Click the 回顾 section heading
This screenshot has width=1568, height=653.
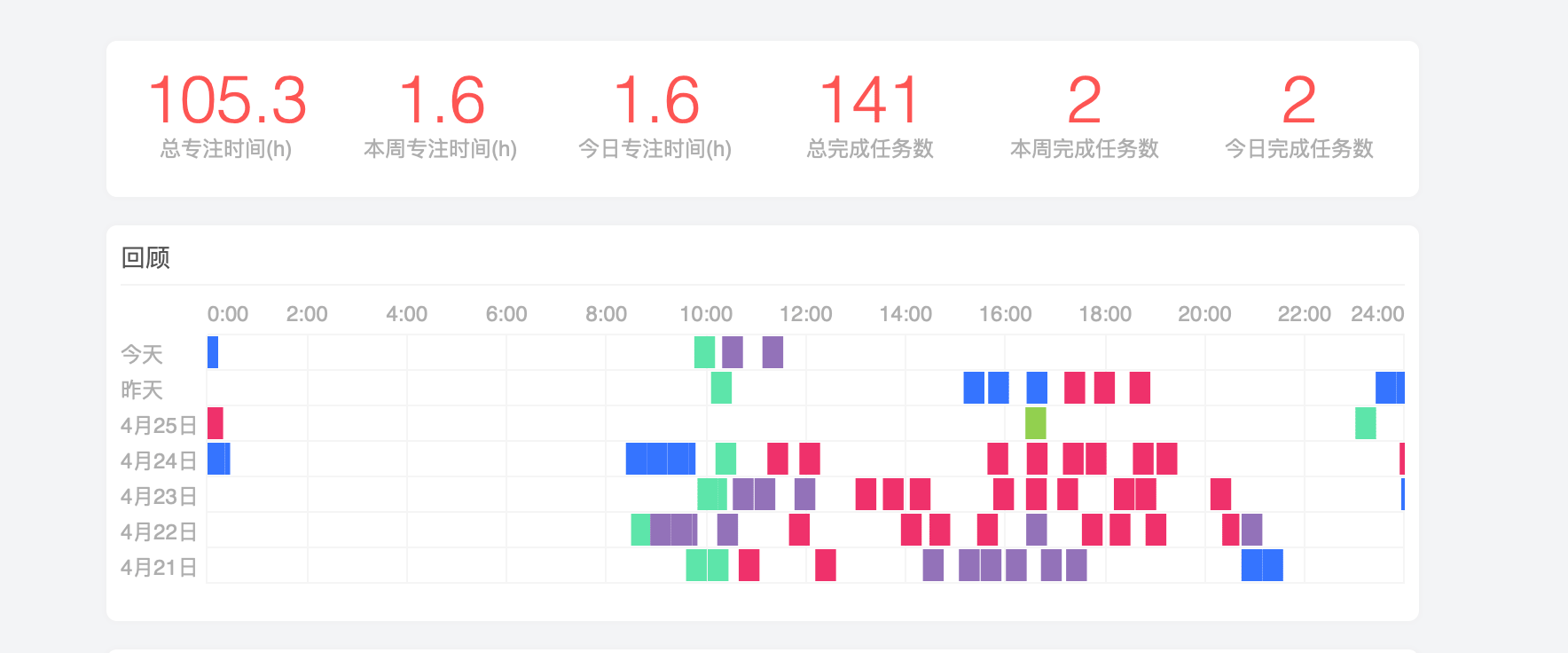[145, 258]
